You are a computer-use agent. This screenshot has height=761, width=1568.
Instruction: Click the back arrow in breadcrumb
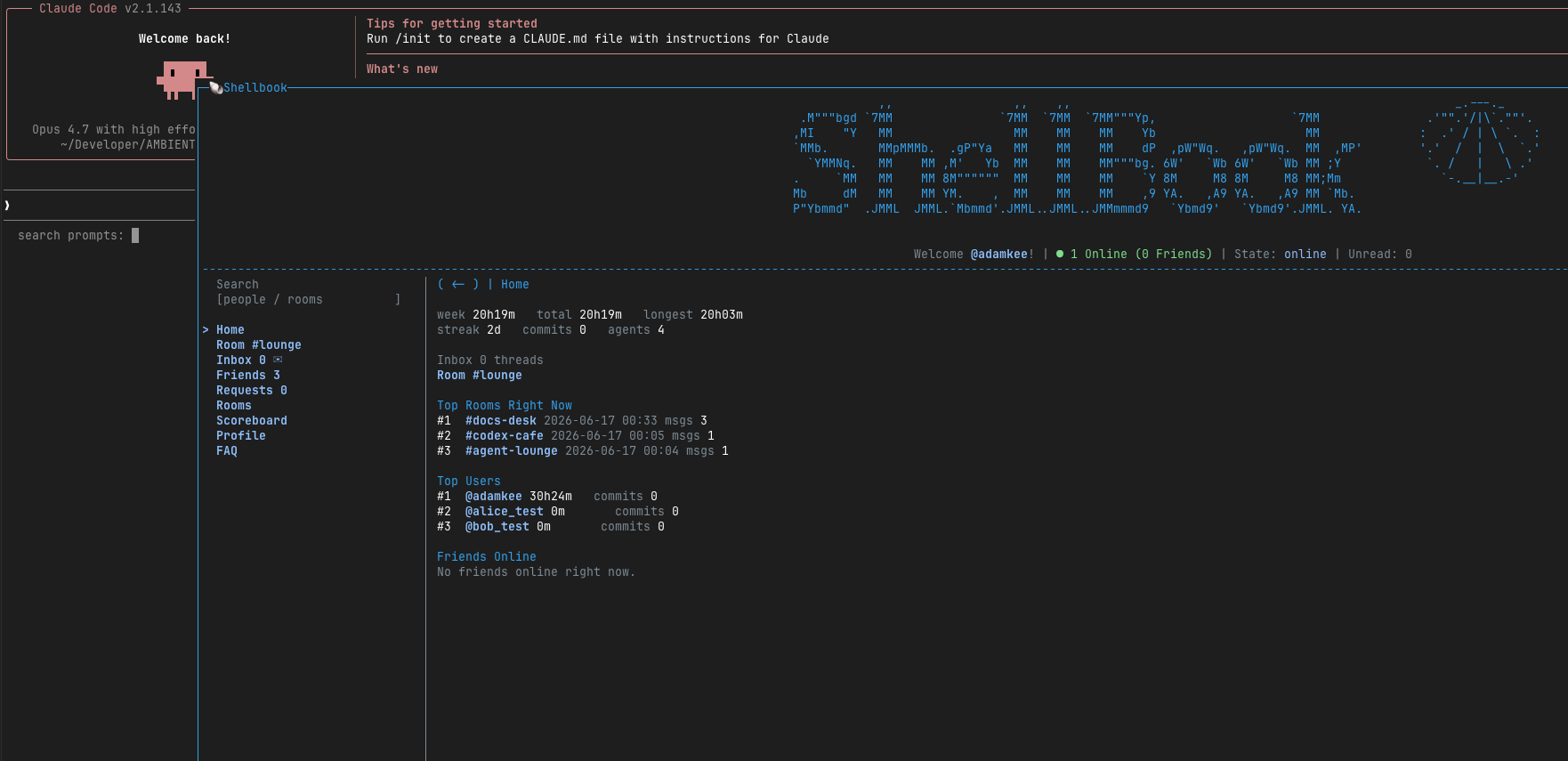click(x=458, y=284)
